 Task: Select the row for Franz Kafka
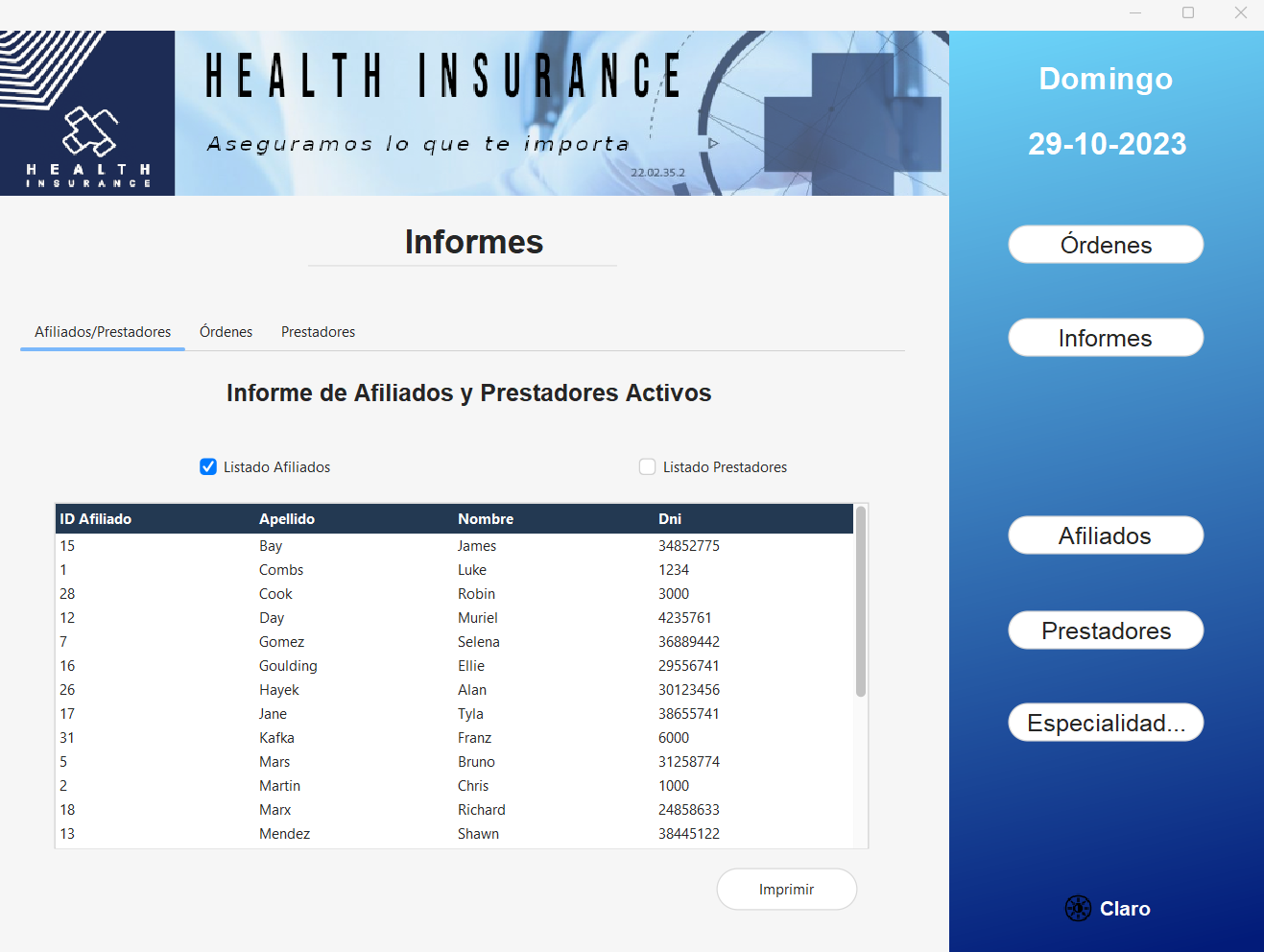[384, 737]
